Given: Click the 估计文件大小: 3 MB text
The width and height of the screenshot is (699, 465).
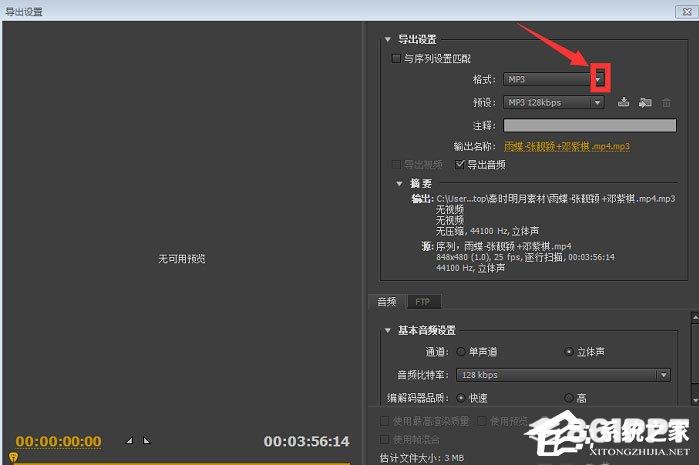Looking at the screenshot, I should [422, 458].
